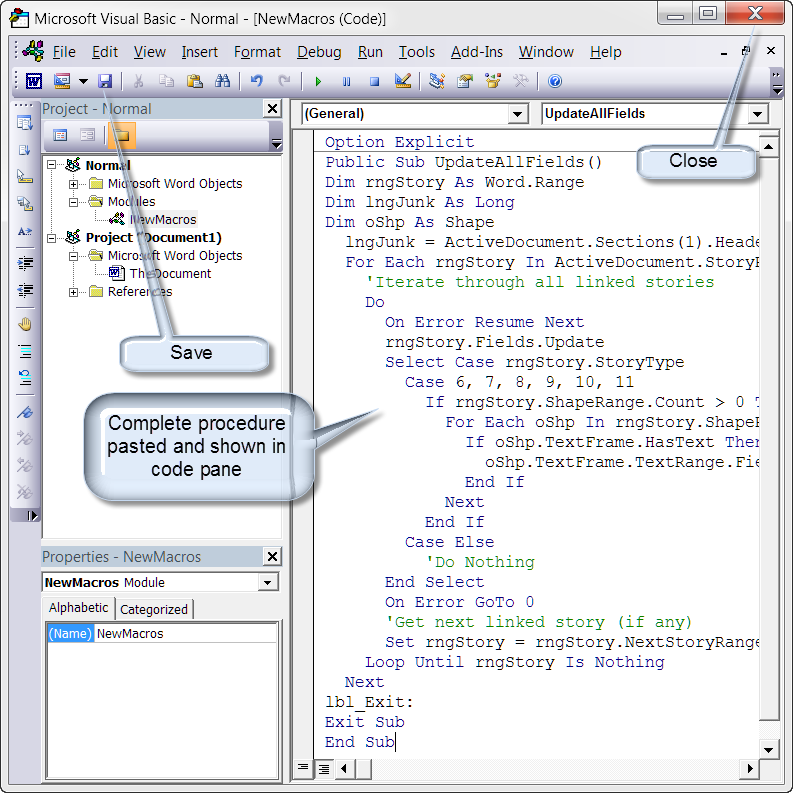Click the Reset stop icon
793x793 pixels.
coord(375,81)
